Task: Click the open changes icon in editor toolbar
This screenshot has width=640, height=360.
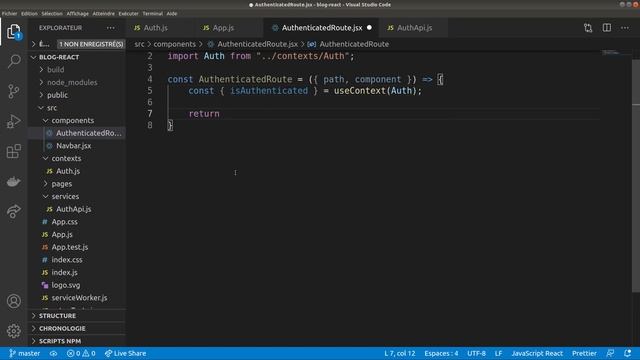Action: [x=588, y=28]
